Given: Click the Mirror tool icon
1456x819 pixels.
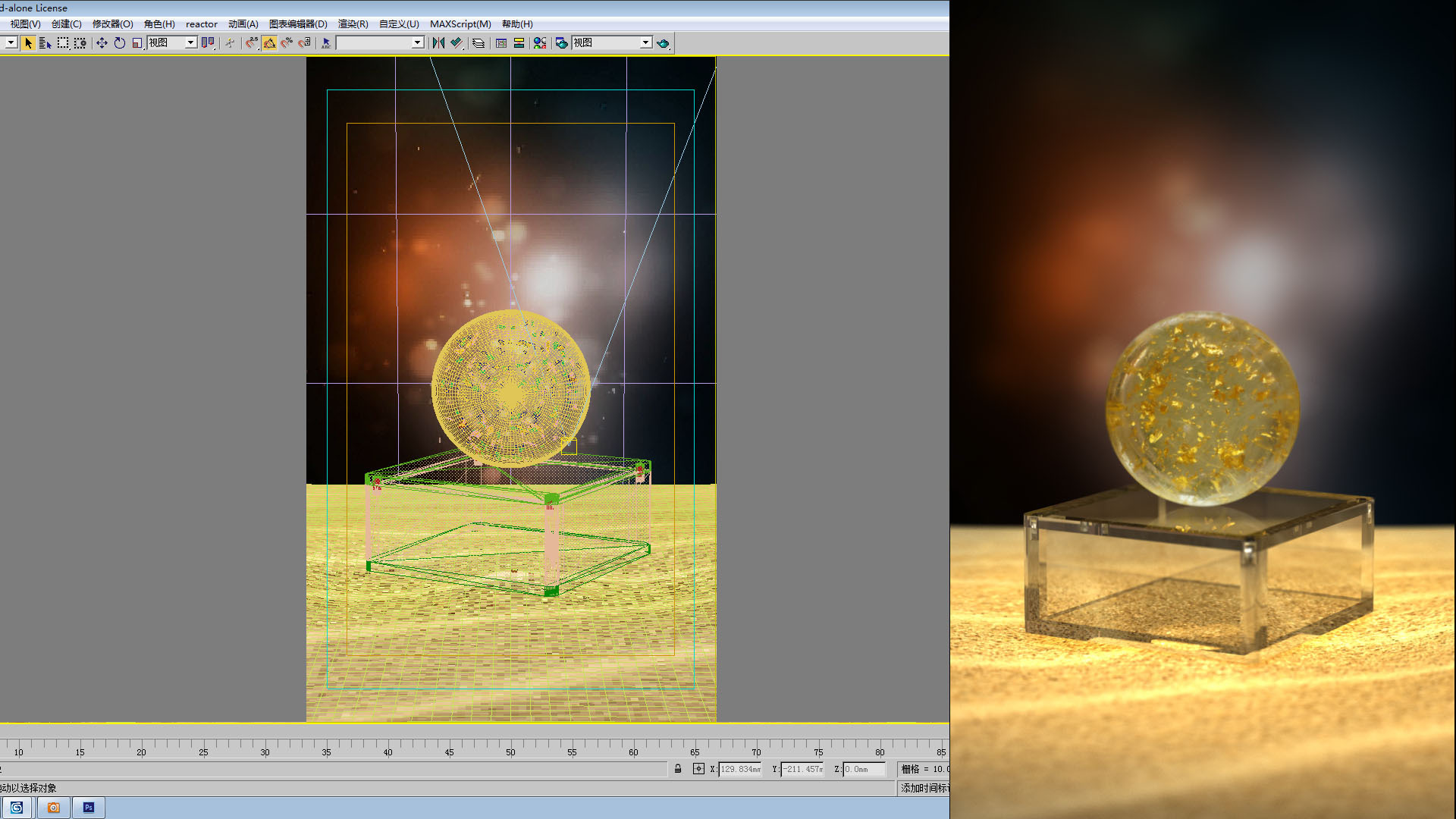Looking at the screenshot, I should pos(438,43).
